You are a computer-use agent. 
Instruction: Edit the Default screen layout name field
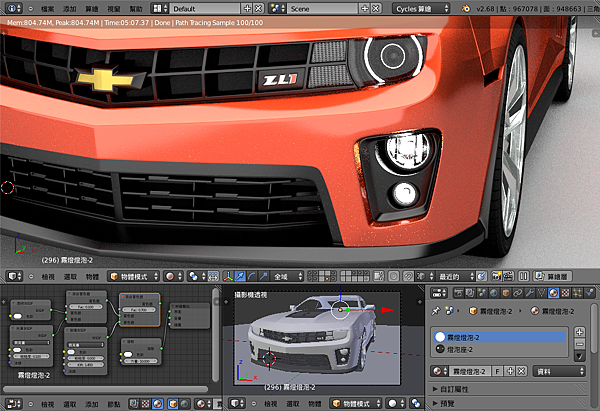(205, 8)
